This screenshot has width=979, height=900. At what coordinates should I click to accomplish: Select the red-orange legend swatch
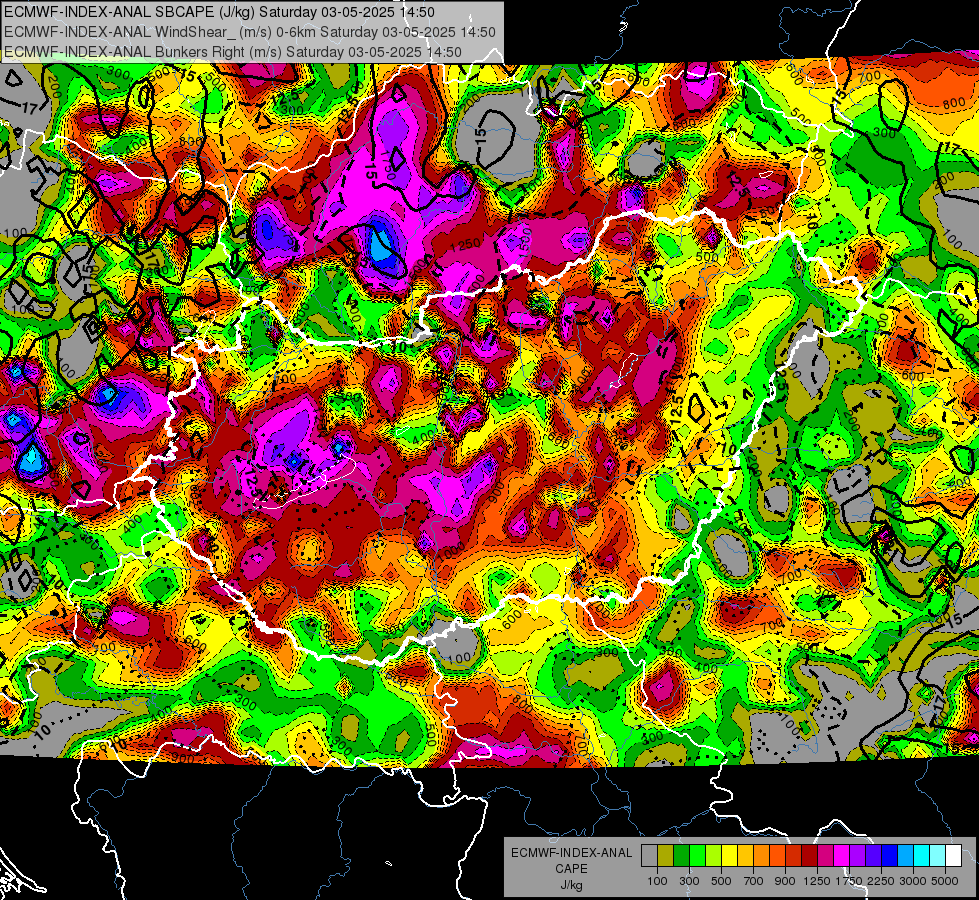coord(777,856)
